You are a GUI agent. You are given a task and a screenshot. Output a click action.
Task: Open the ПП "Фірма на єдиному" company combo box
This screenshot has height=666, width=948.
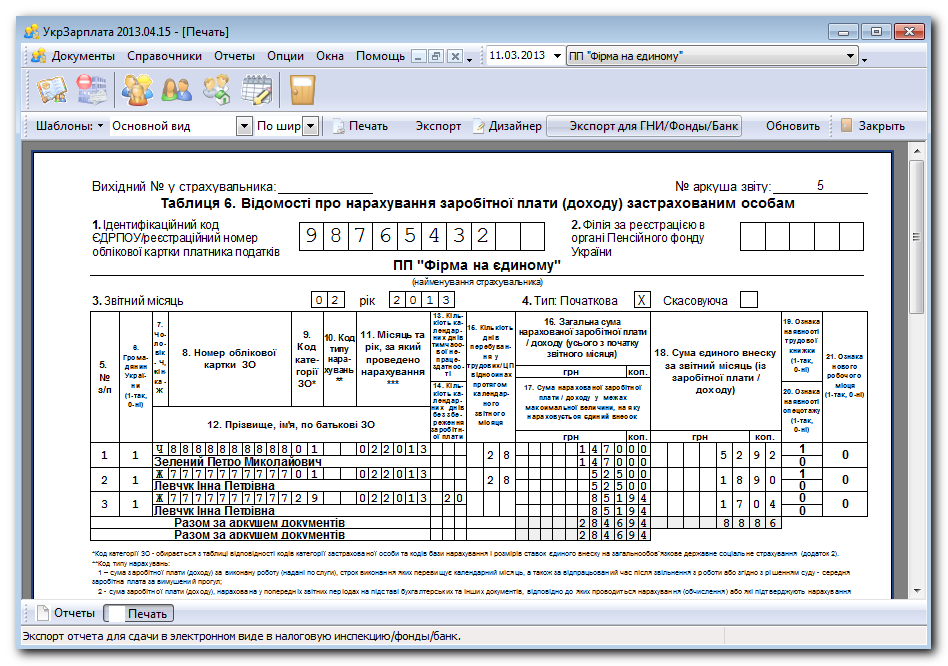(x=713, y=56)
